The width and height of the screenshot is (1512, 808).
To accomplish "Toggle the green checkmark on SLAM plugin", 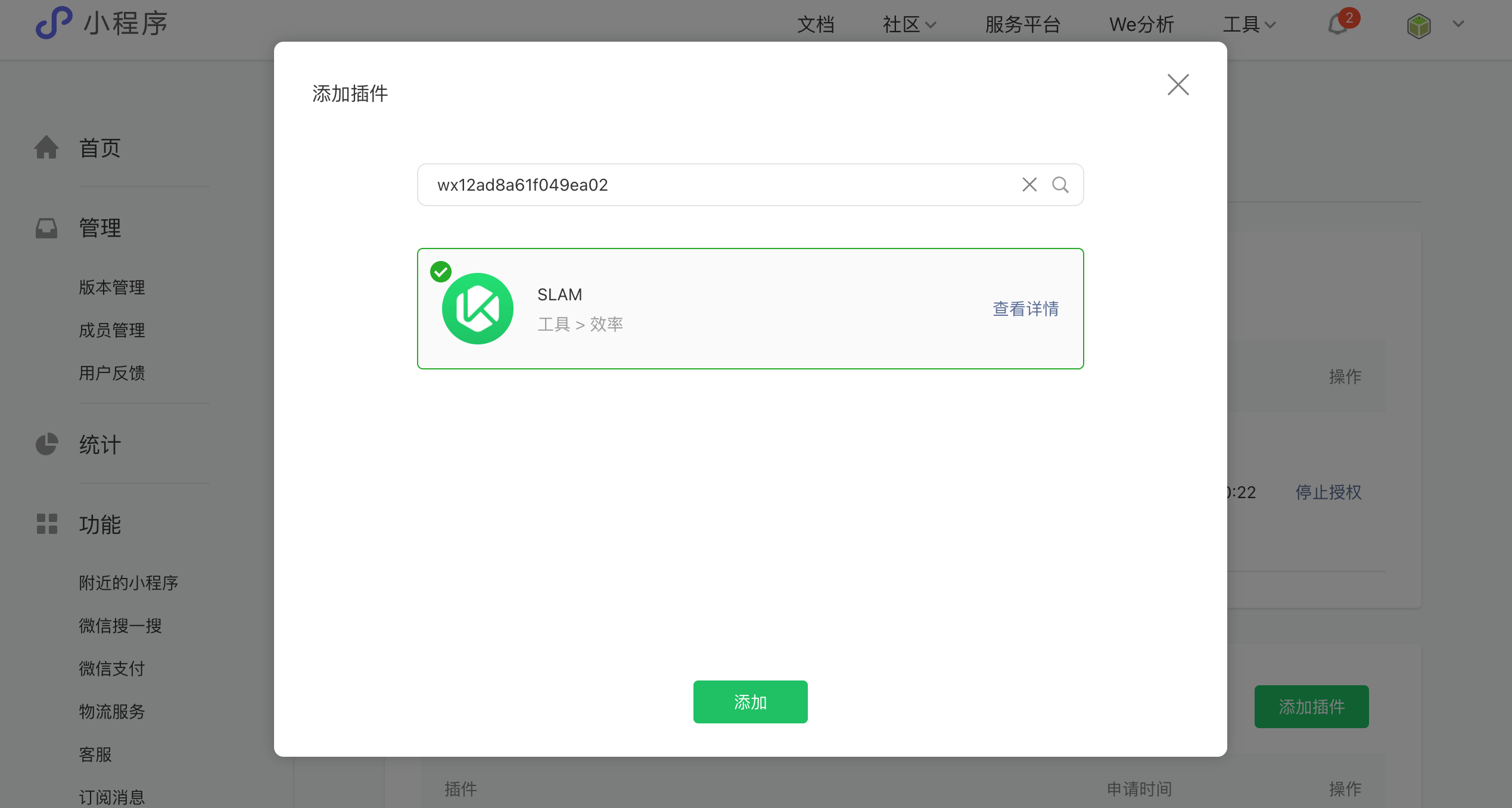I will pos(441,272).
